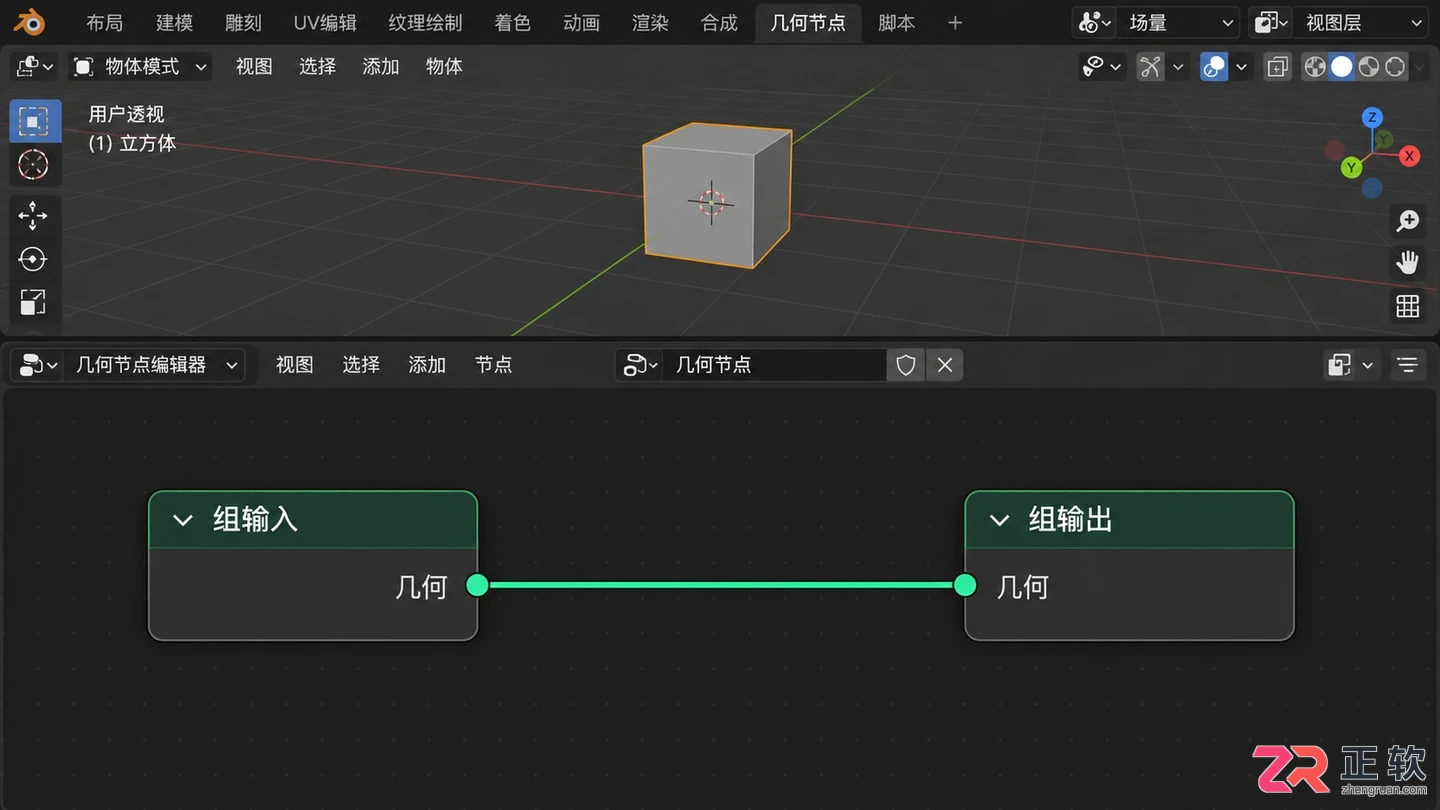
Task: Click the view layer icon beside 视图层
Action: [x=1272, y=22]
